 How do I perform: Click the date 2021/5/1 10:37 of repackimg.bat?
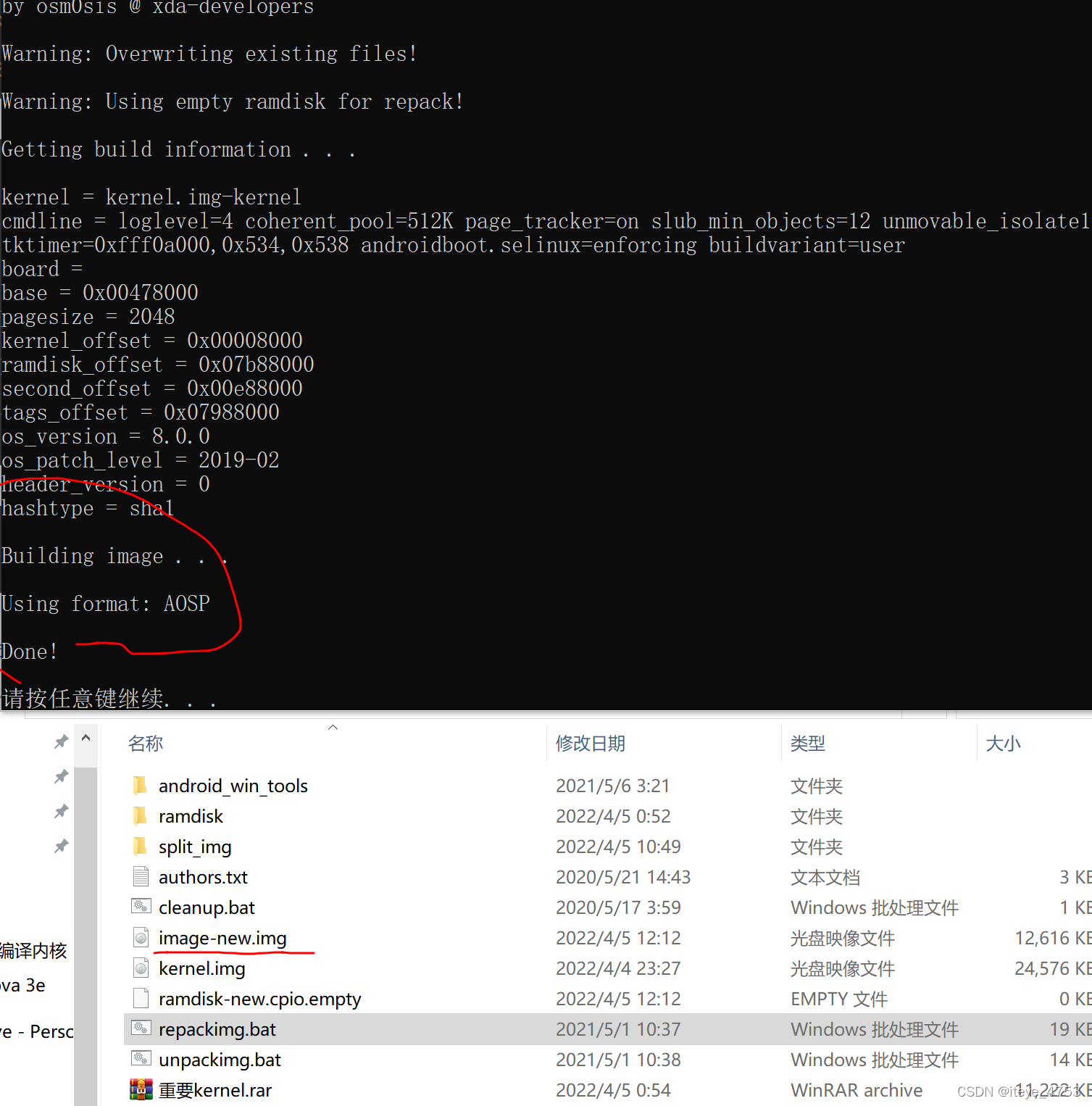[x=618, y=1029]
